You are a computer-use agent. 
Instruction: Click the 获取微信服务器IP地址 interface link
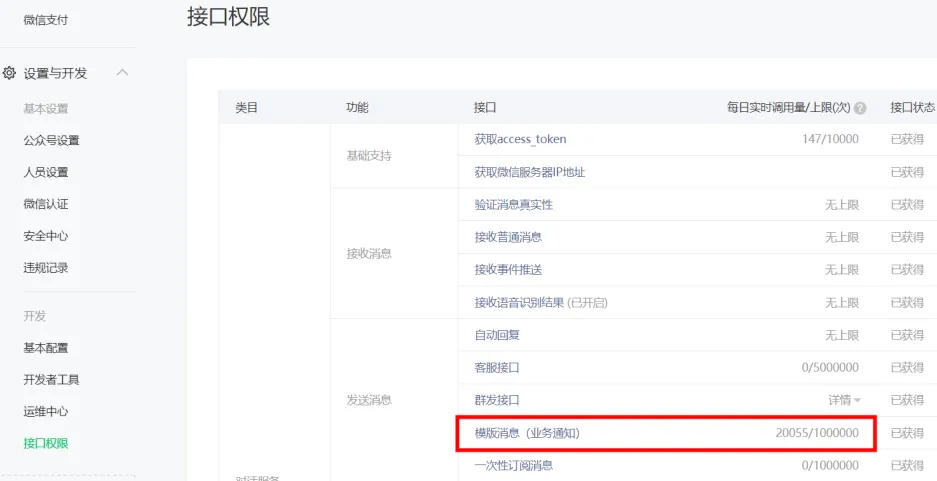(529, 172)
